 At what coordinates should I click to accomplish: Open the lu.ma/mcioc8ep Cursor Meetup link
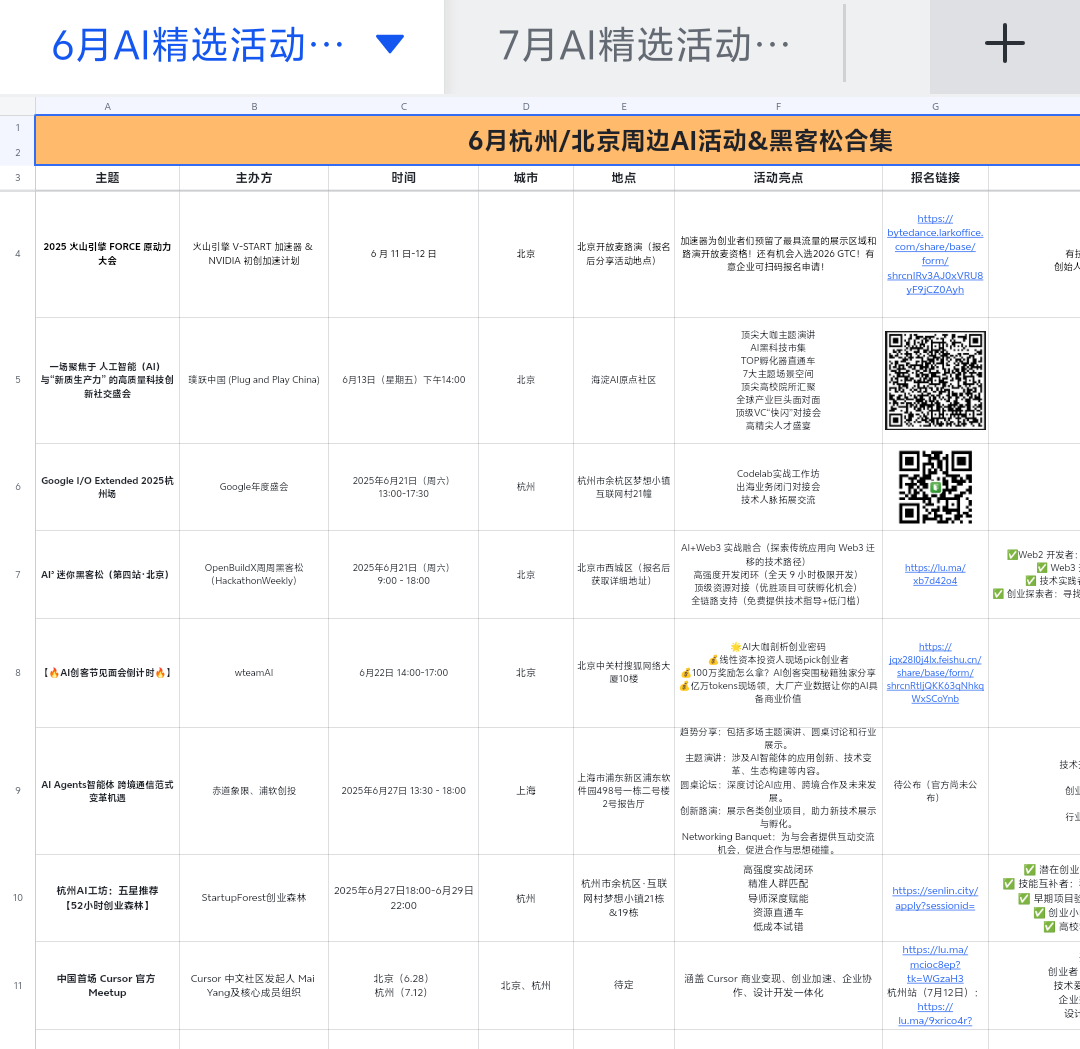click(935, 964)
